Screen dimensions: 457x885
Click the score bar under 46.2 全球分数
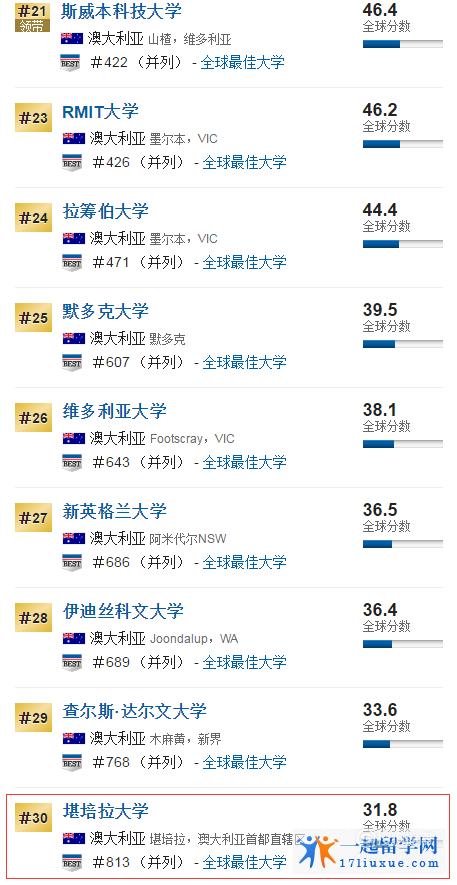(403, 144)
